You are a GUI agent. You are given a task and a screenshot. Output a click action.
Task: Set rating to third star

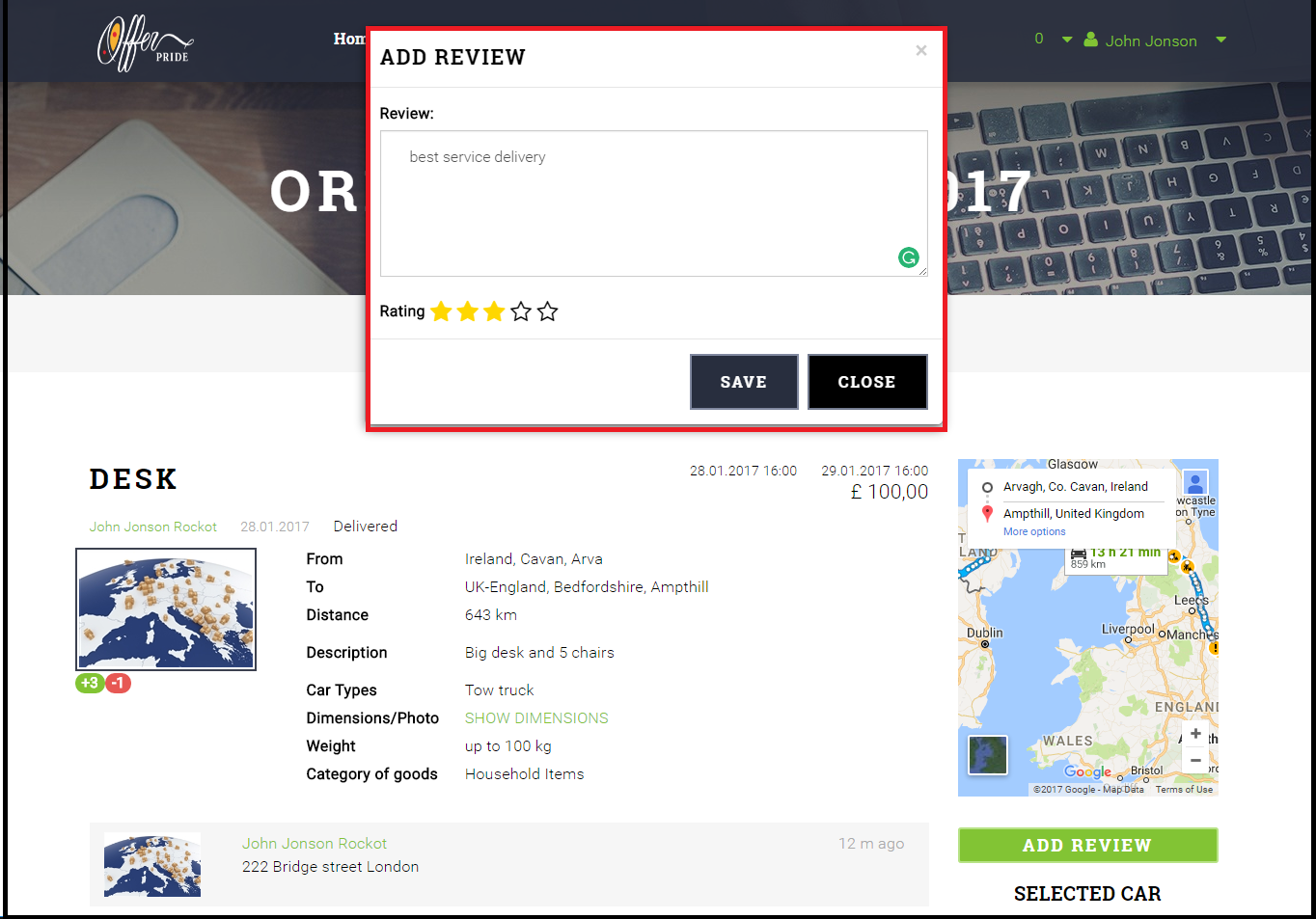[x=494, y=311]
